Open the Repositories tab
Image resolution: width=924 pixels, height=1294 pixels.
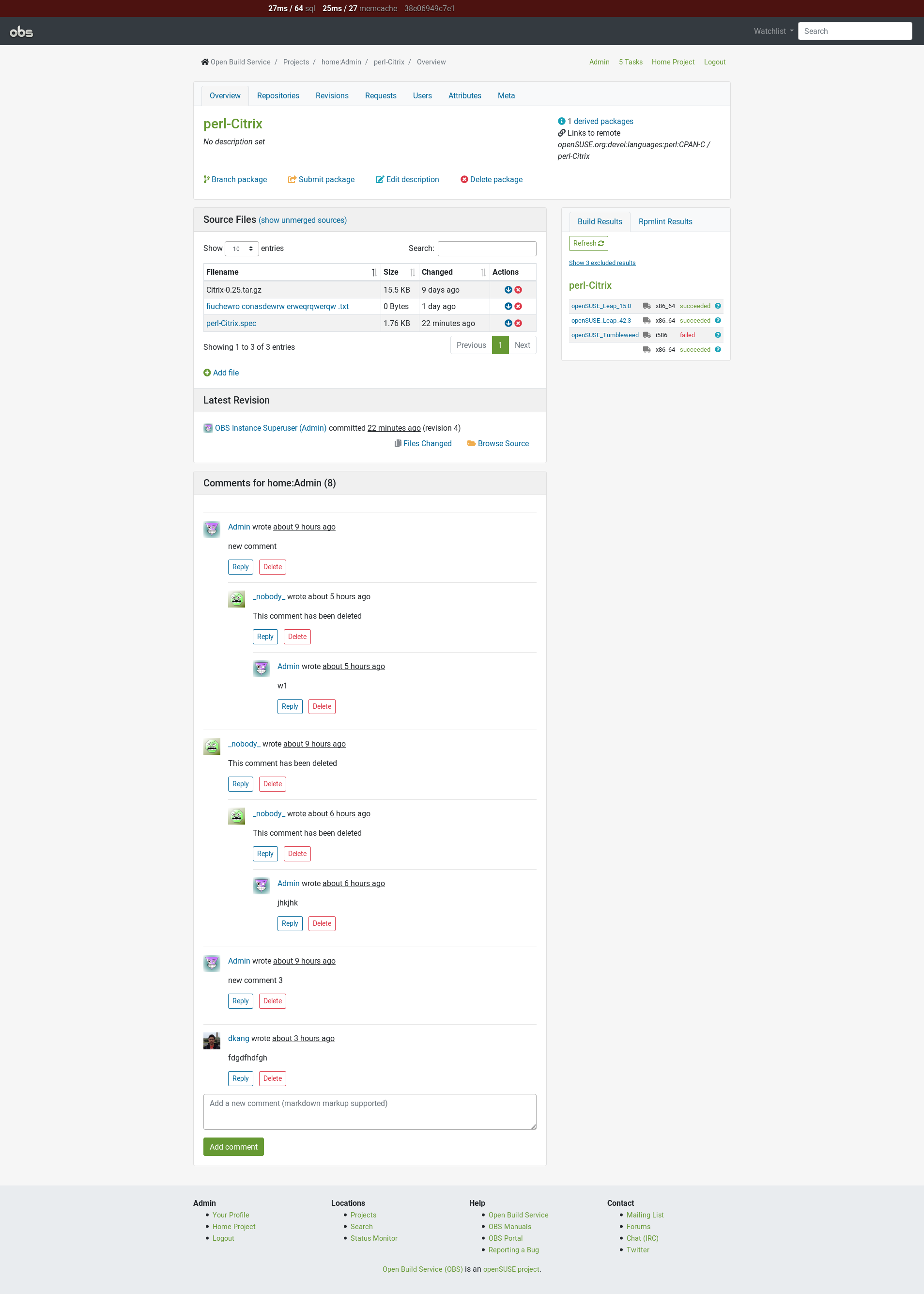[277, 95]
